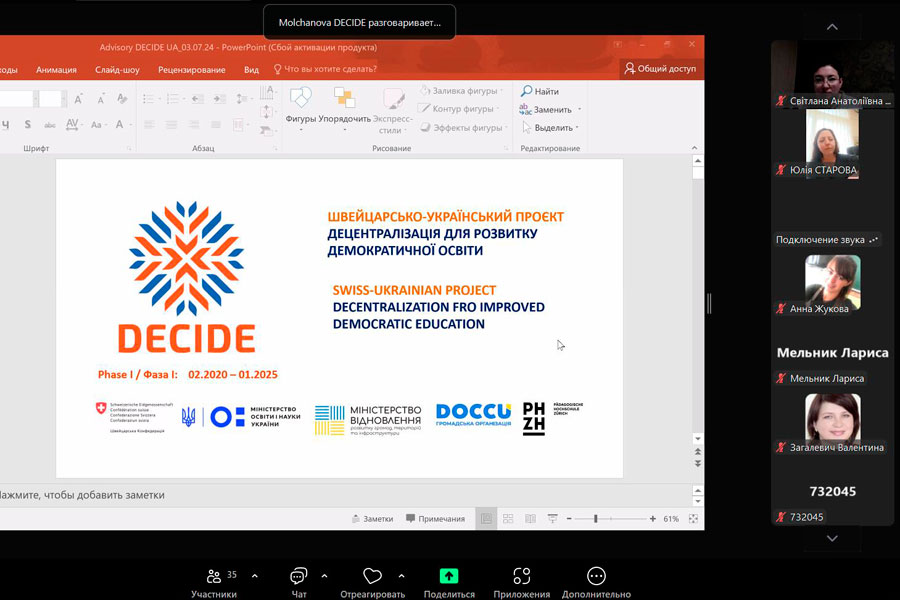Screen dimensions: 900x600
Task: Open Заливка фигуры shape fill dropdown
Action: coord(462,91)
